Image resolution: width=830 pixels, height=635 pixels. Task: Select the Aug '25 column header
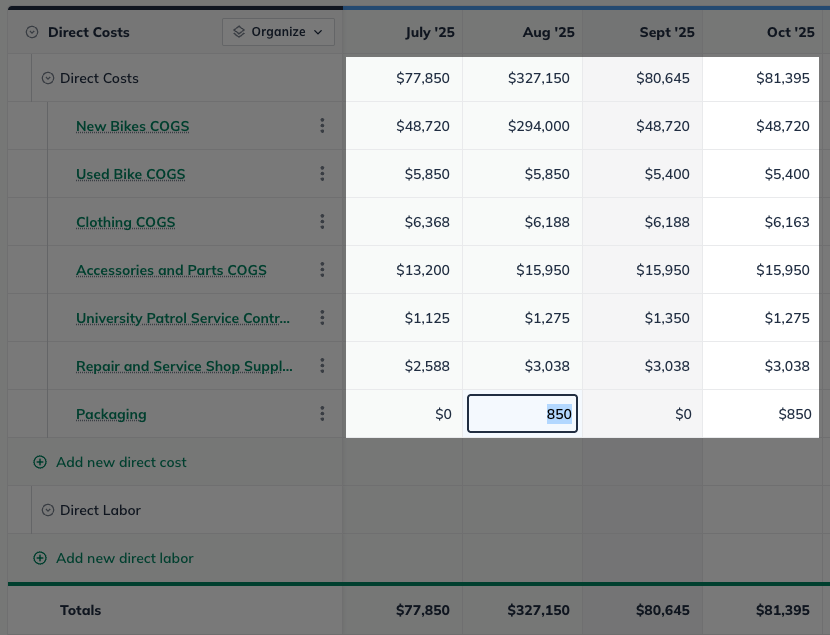coord(548,31)
